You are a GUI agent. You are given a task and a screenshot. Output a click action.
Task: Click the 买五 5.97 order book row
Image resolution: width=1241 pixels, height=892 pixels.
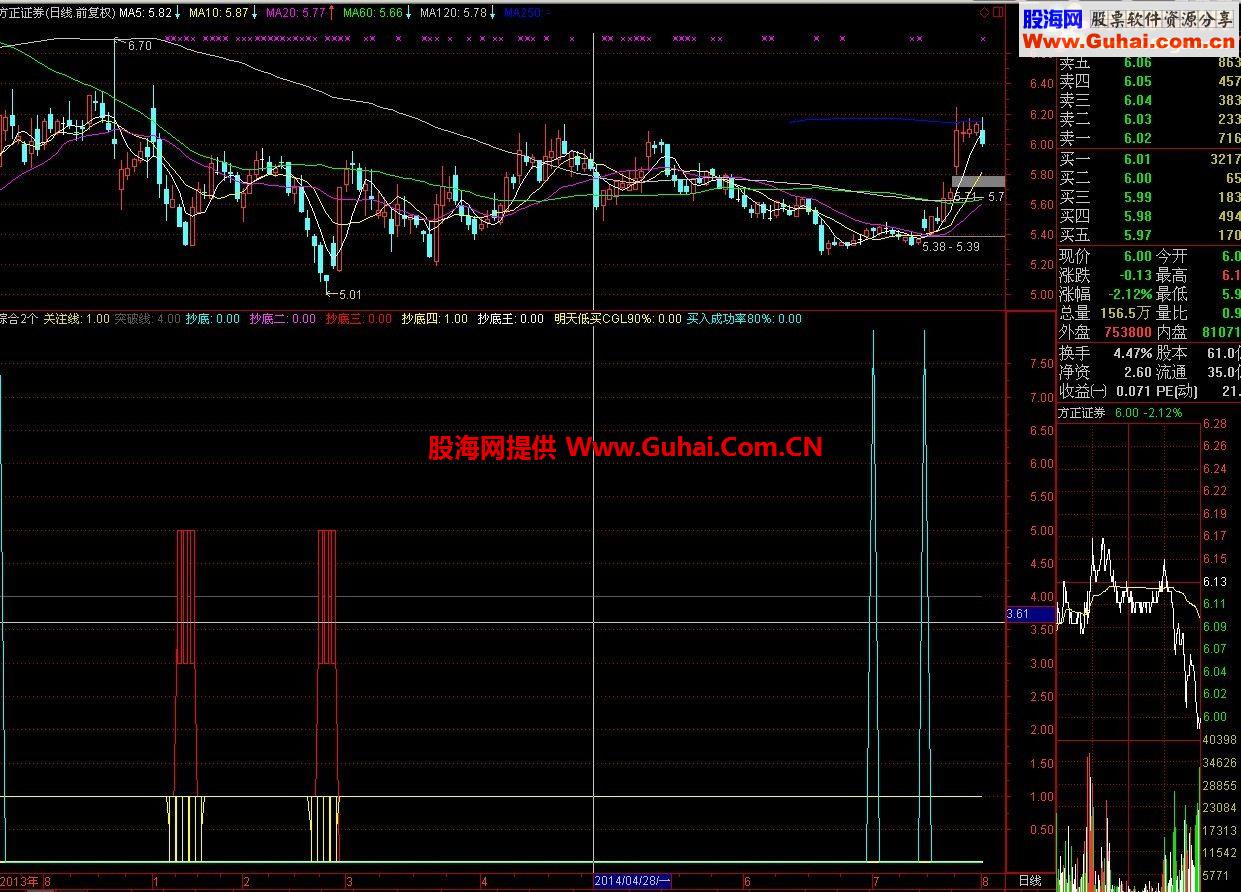click(1148, 235)
